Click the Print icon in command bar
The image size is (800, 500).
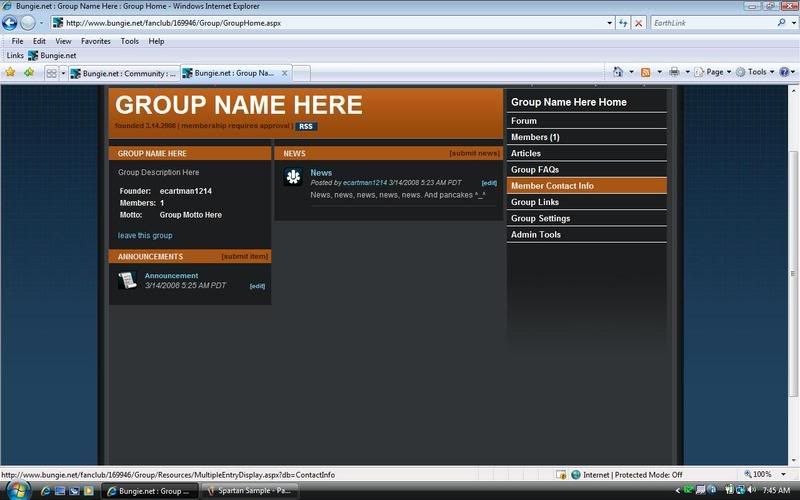tap(674, 72)
